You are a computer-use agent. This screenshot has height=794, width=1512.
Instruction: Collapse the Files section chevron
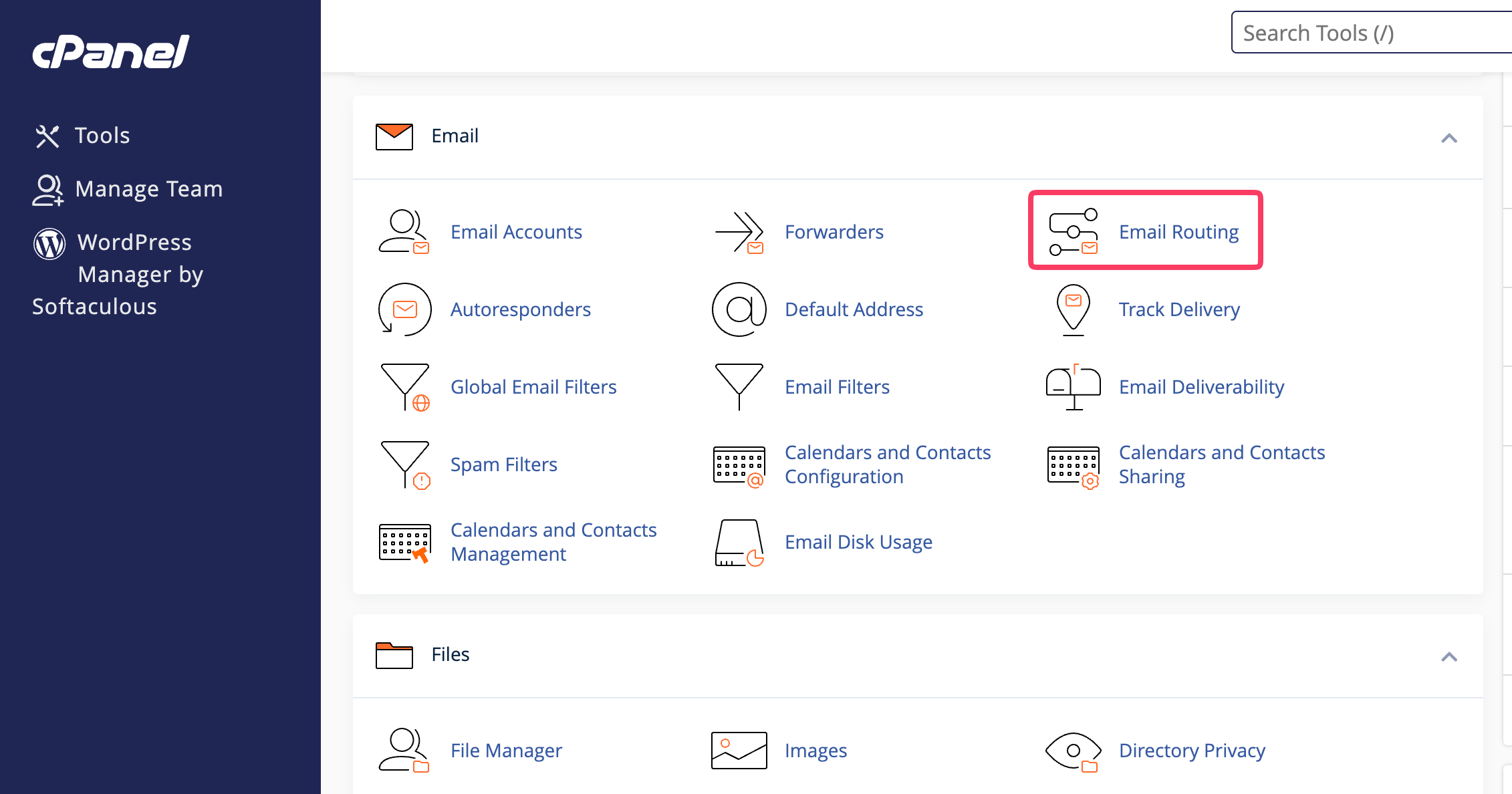(x=1449, y=657)
